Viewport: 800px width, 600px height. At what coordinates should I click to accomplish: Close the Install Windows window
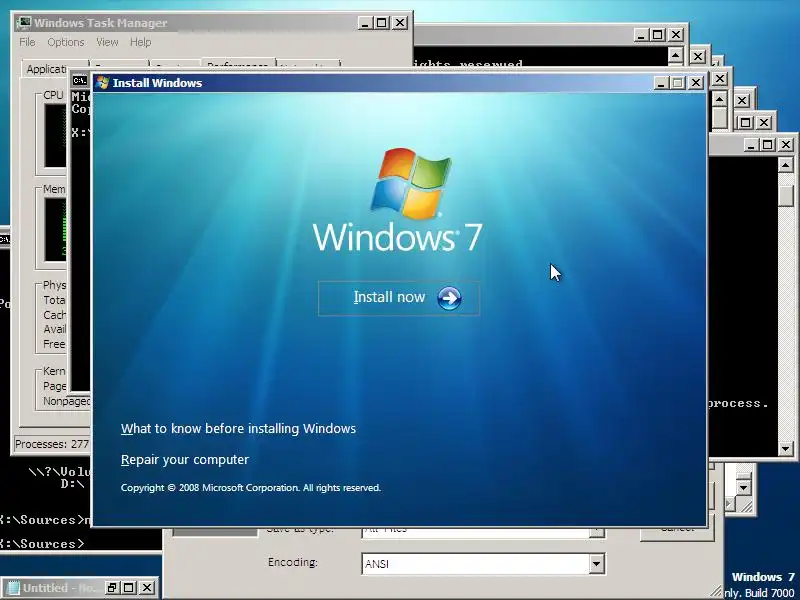pos(696,83)
